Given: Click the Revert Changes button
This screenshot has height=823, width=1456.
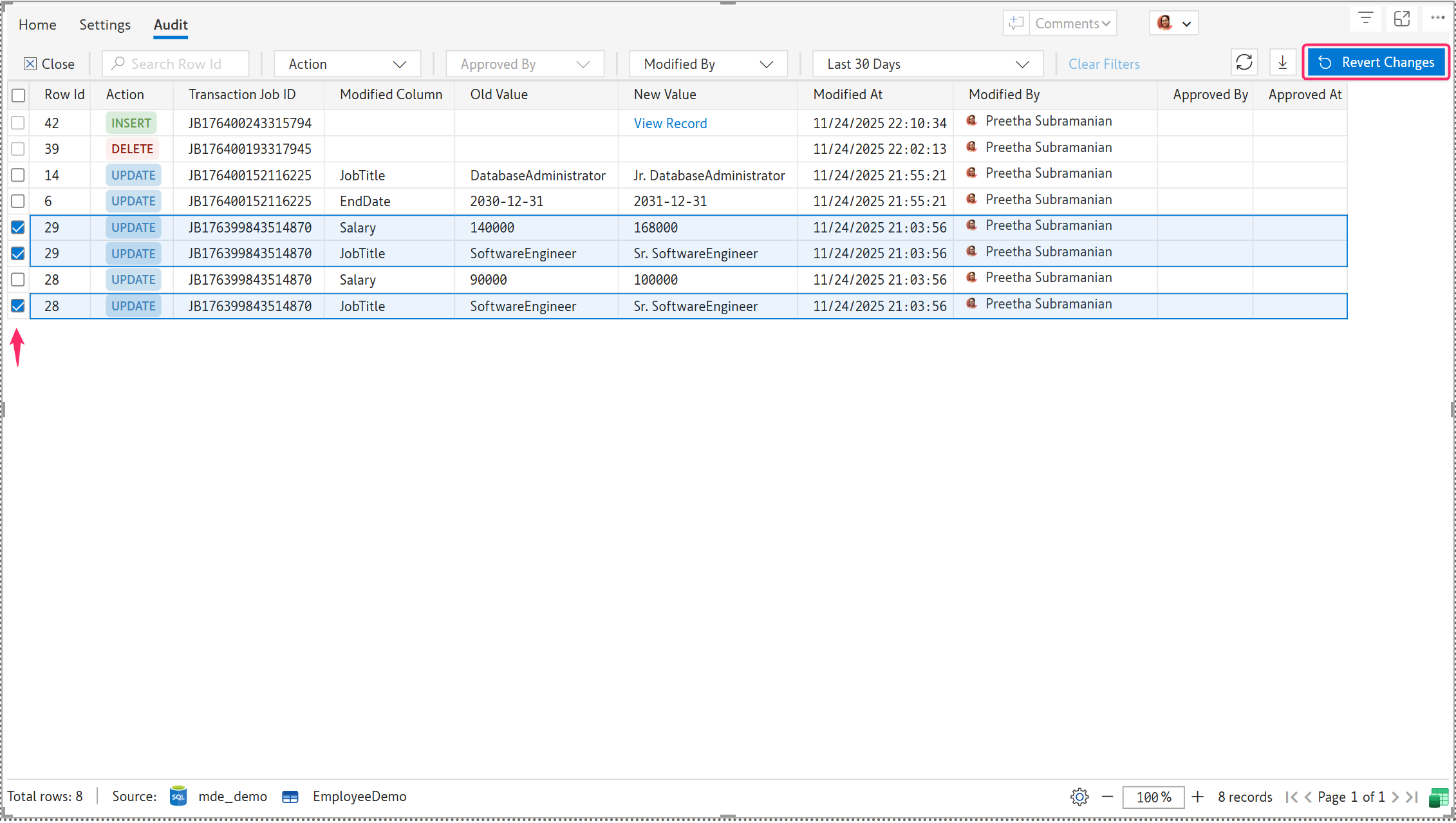Looking at the screenshot, I should click(x=1376, y=62).
